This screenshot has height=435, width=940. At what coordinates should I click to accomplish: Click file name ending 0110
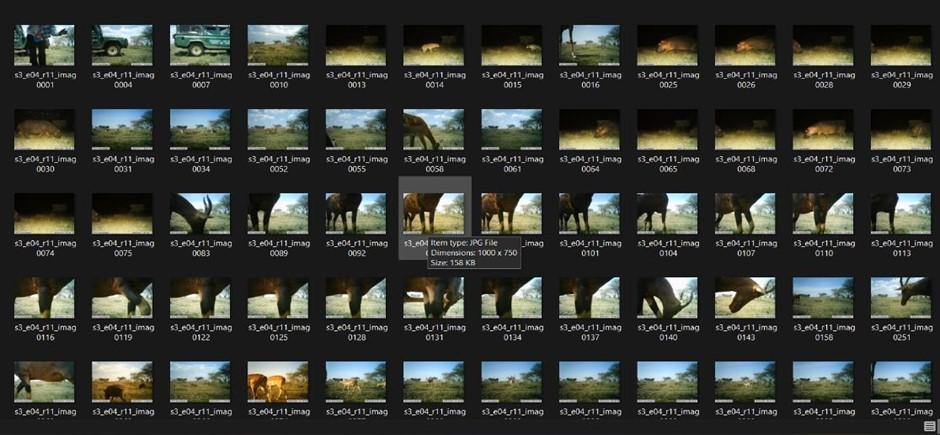(824, 248)
